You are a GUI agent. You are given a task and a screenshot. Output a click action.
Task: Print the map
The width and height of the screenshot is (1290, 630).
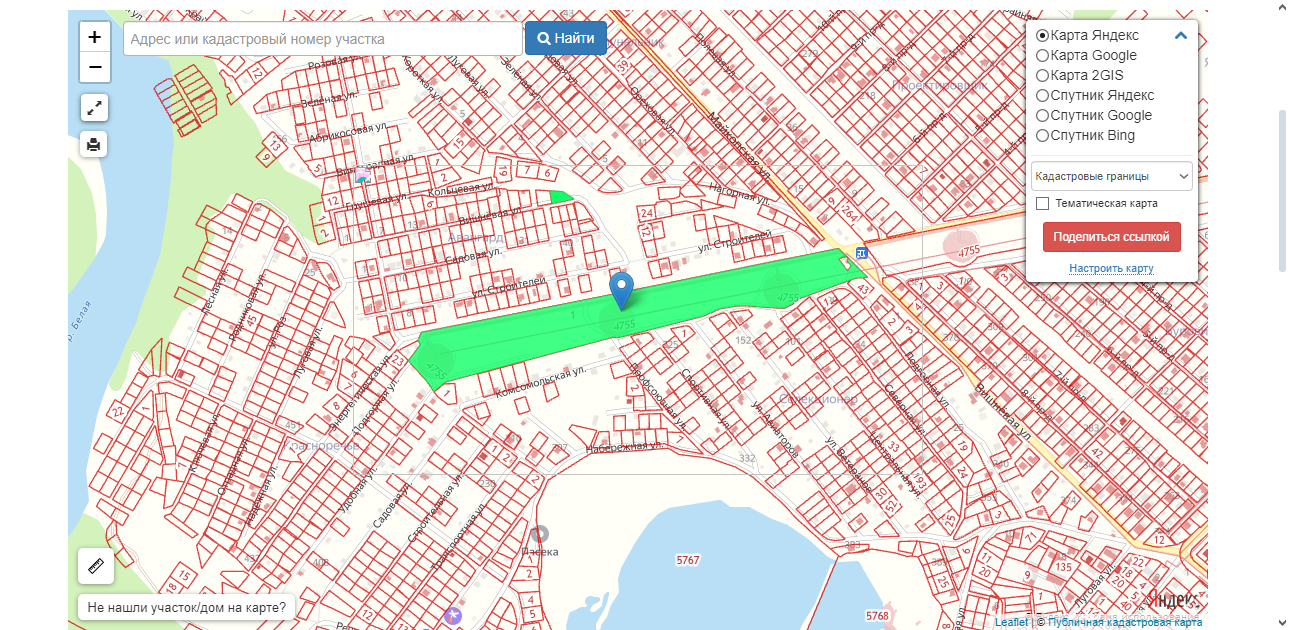pos(94,144)
